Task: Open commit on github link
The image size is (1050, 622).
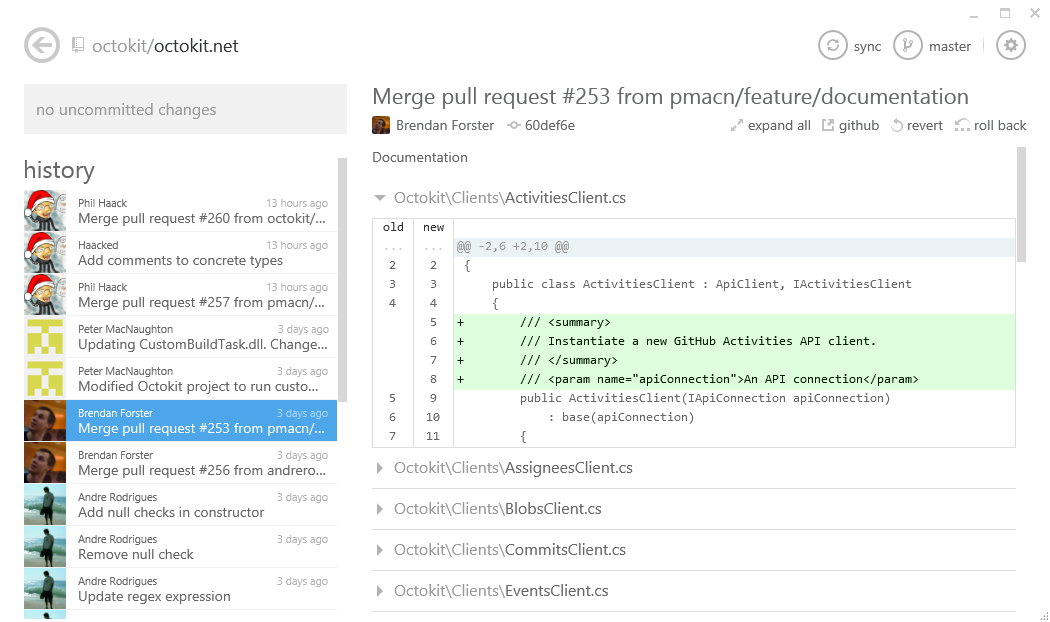Action: click(x=858, y=125)
